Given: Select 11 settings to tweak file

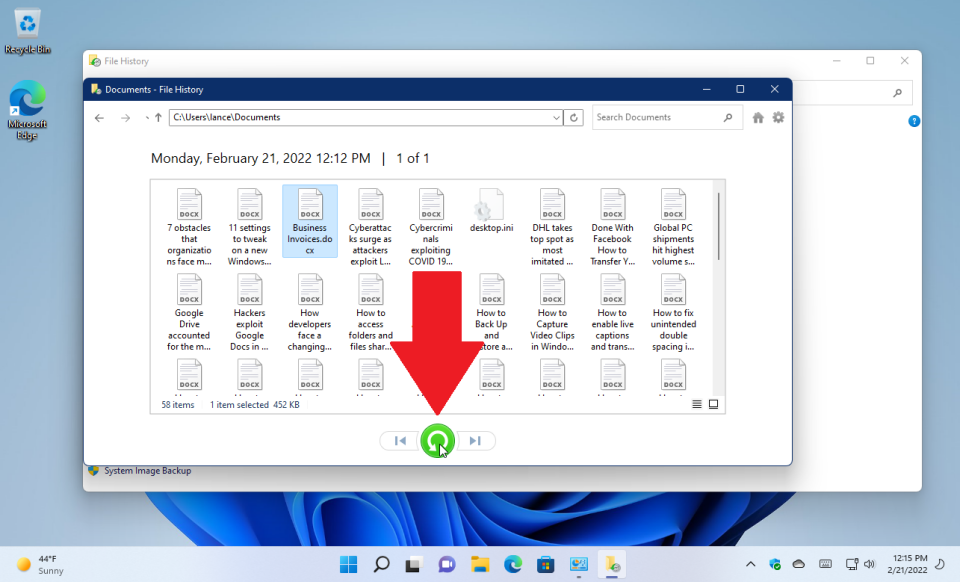Looking at the screenshot, I should point(249,227).
